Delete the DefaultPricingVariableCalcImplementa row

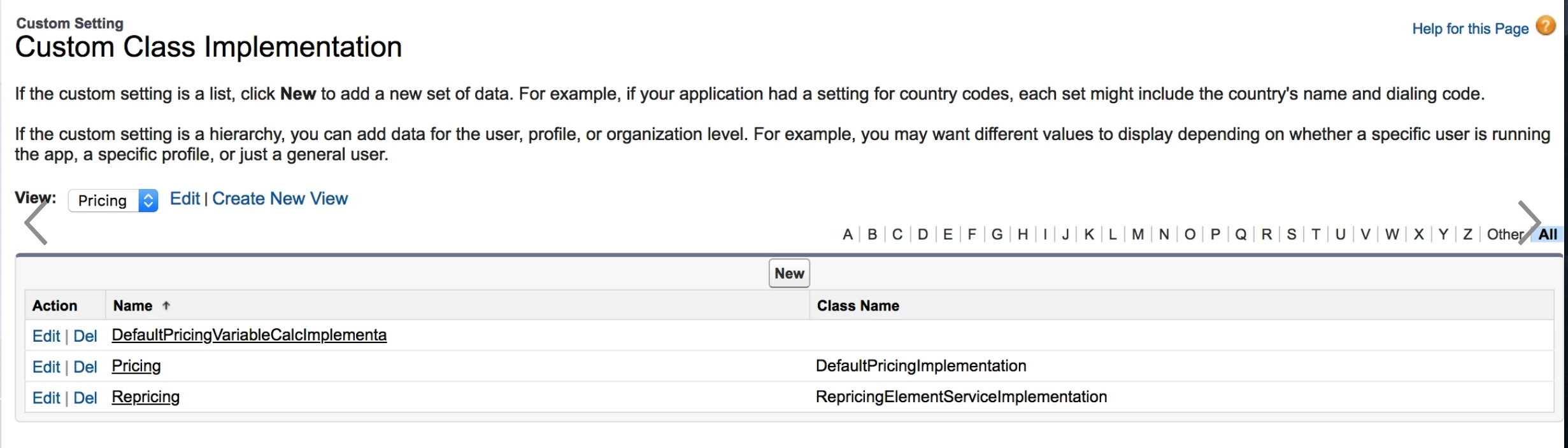coord(85,336)
